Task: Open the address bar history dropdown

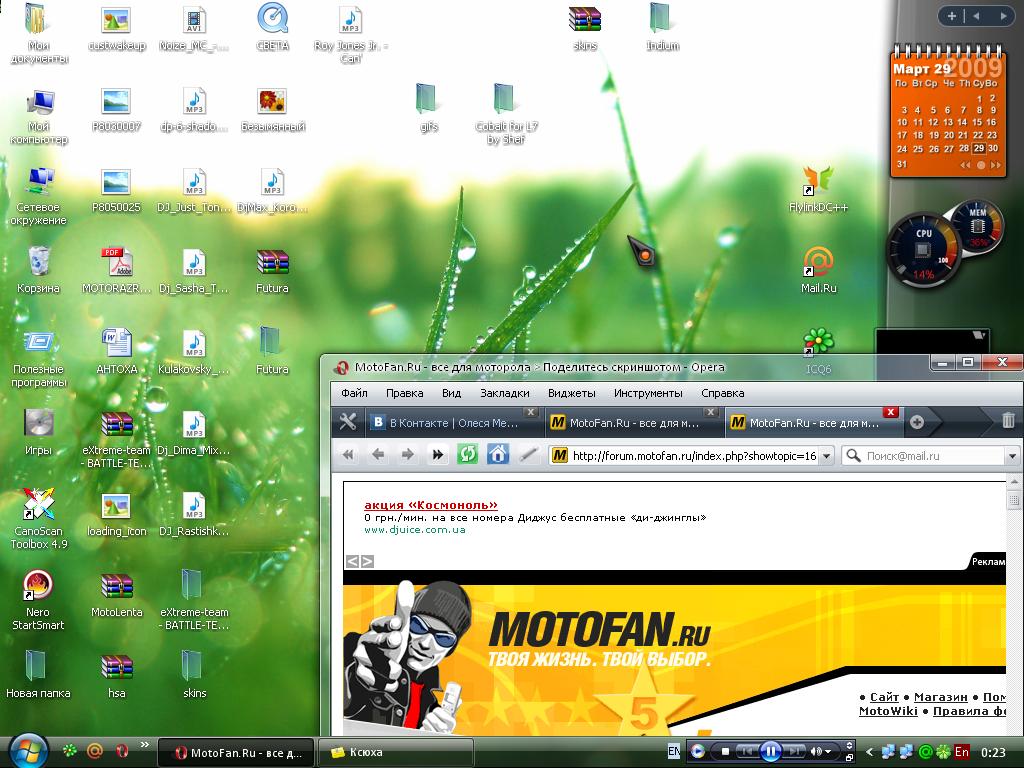Action: [826, 456]
